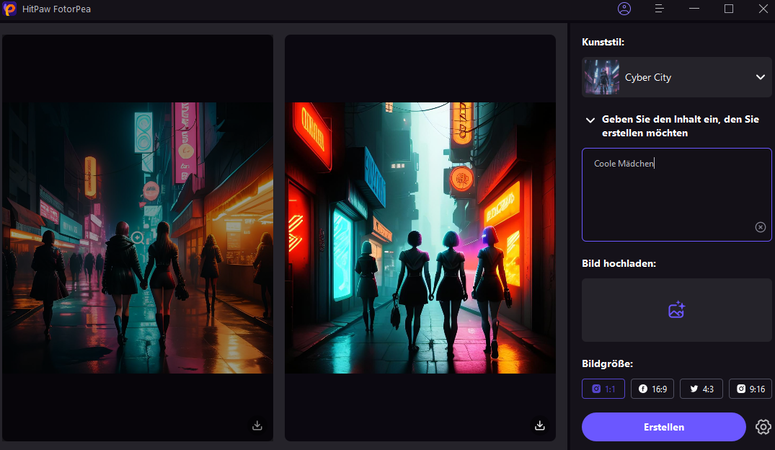Screen dimensions: 775x450
Task: Select the right neon alley image
Action: (420, 238)
